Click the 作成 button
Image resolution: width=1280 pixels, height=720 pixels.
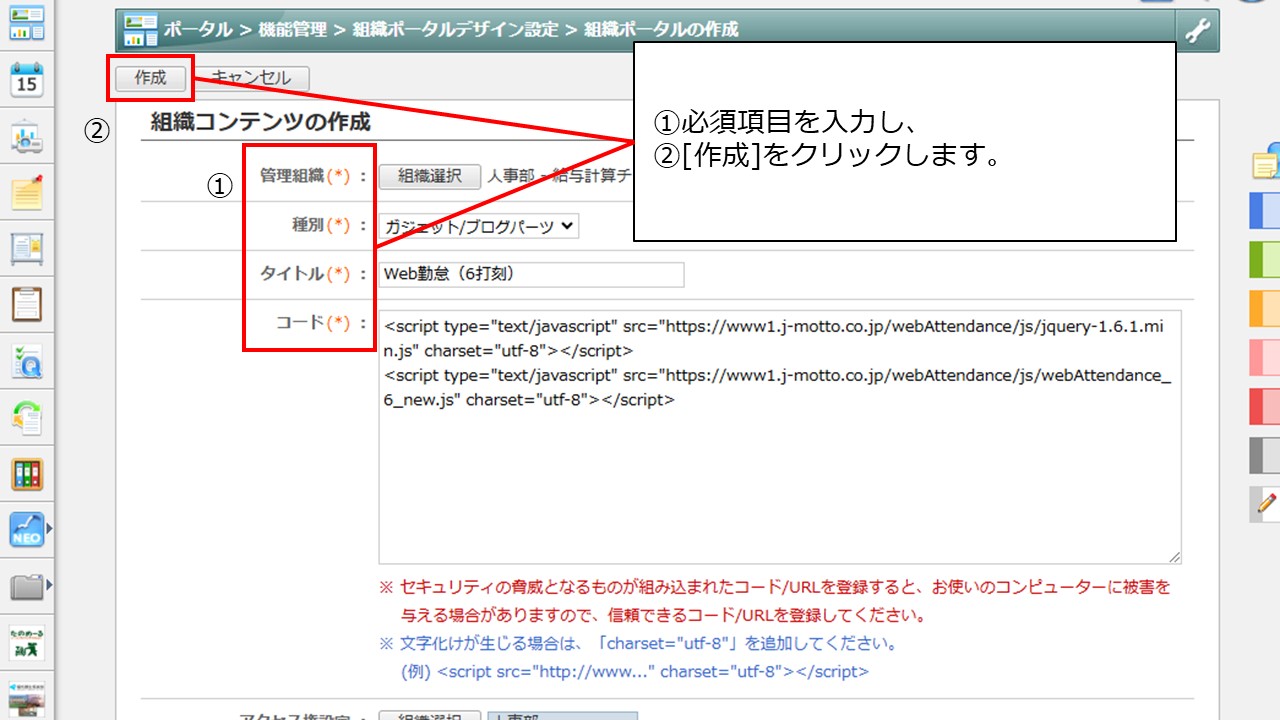click(151, 78)
